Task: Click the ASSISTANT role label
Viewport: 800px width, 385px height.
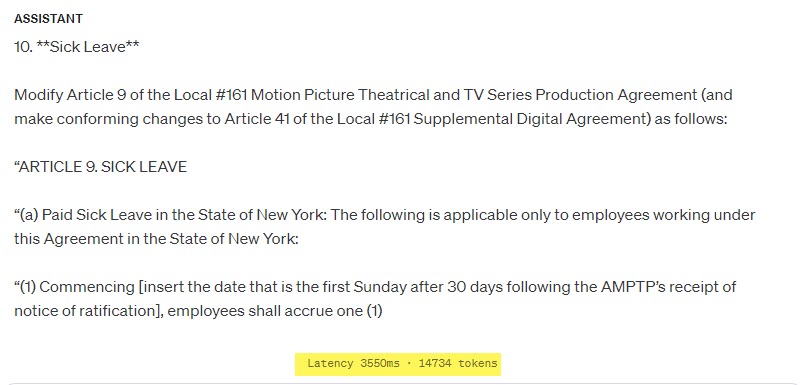Action: 48,19
